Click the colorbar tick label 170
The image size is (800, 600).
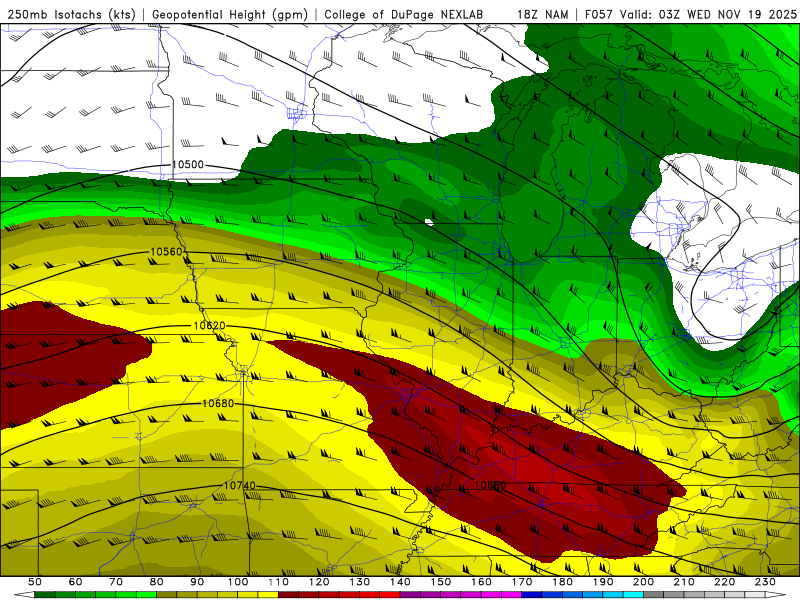[522, 582]
